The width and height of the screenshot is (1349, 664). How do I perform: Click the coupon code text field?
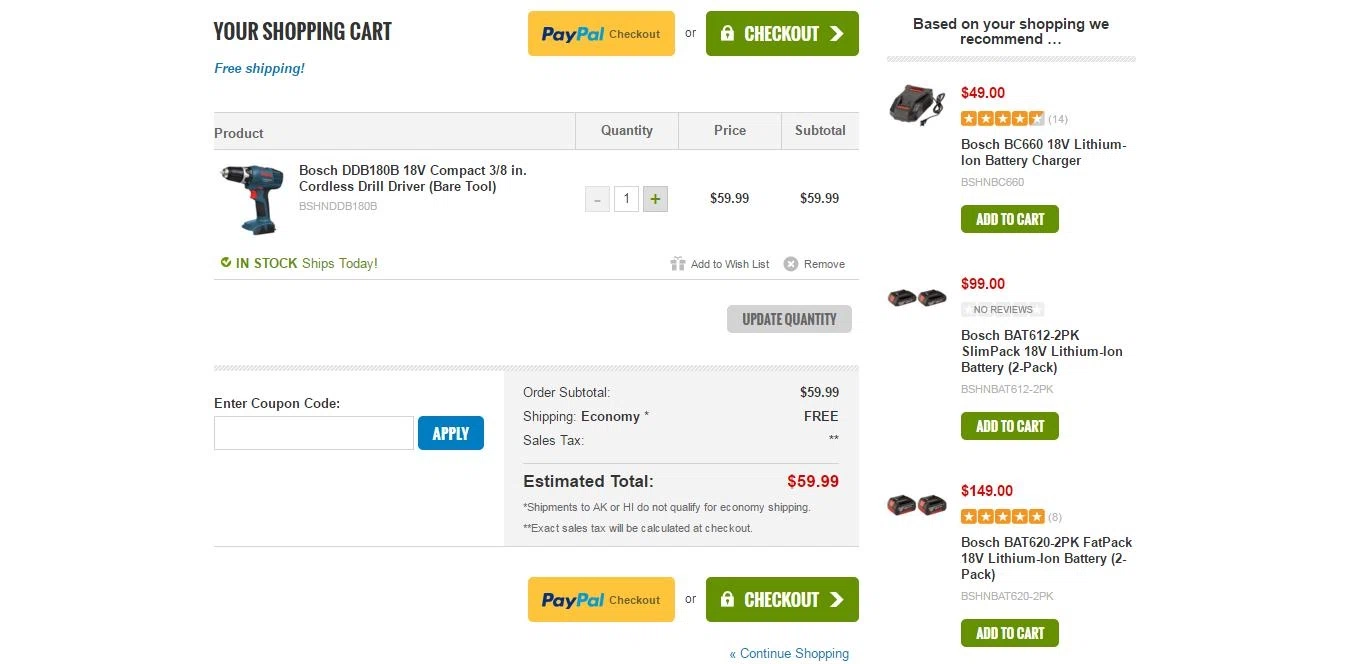[x=314, y=433]
